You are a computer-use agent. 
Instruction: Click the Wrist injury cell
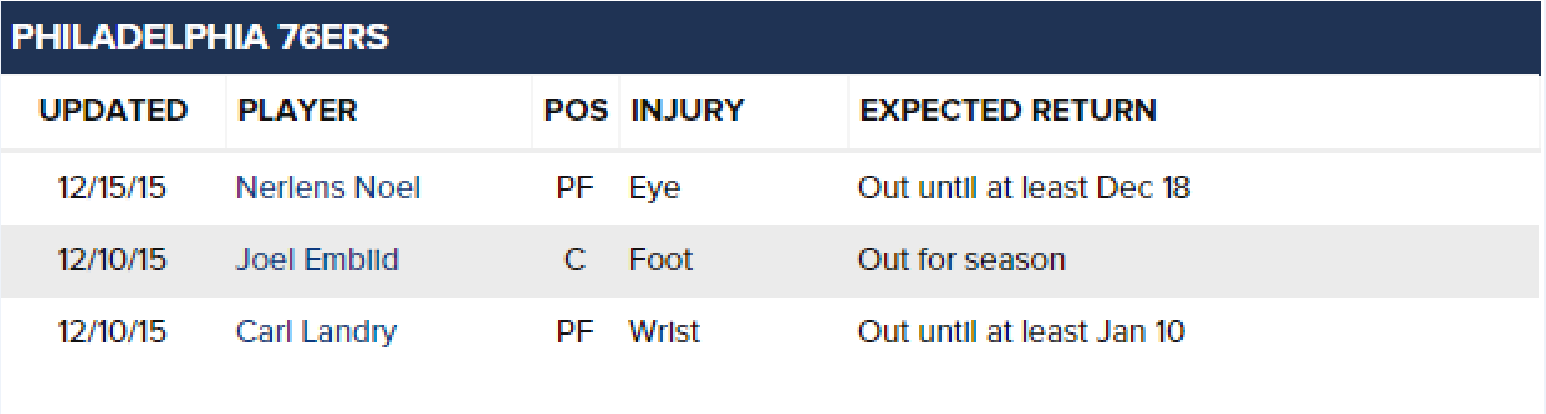(x=664, y=332)
